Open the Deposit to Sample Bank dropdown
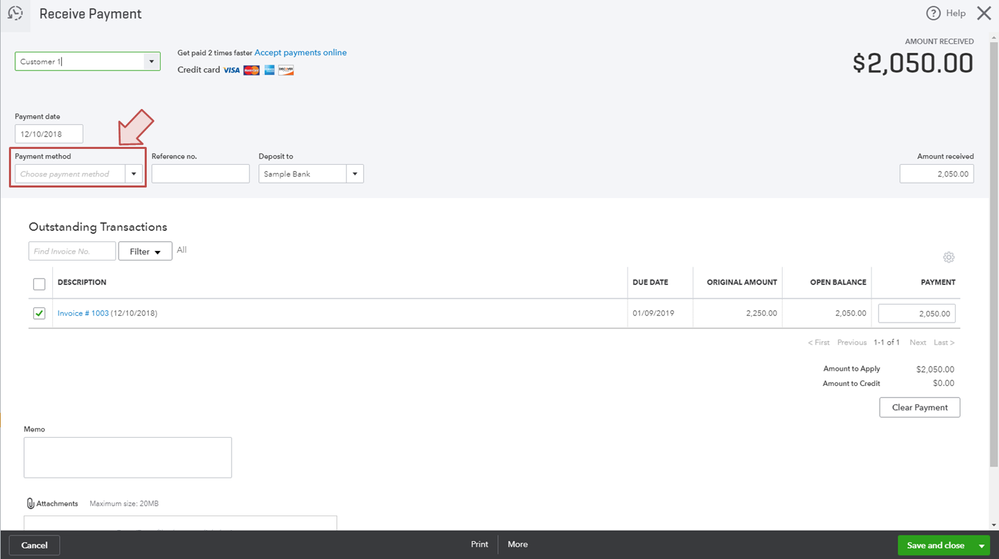The width and height of the screenshot is (999, 559). pyautogui.click(x=355, y=174)
